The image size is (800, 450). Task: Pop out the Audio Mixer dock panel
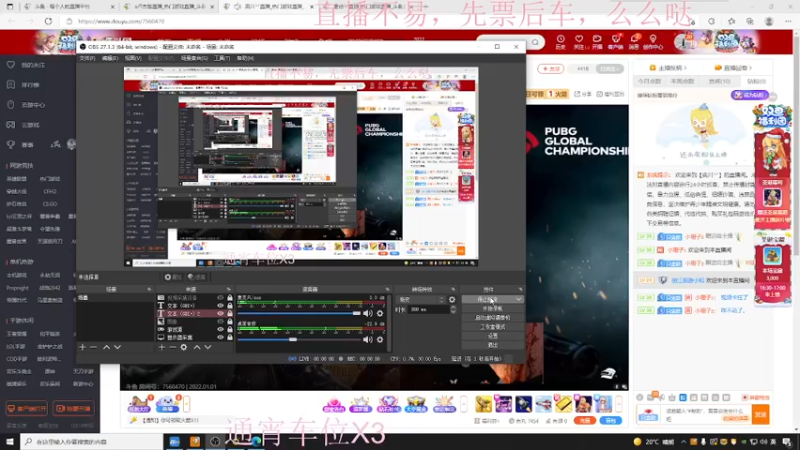(387, 289)
